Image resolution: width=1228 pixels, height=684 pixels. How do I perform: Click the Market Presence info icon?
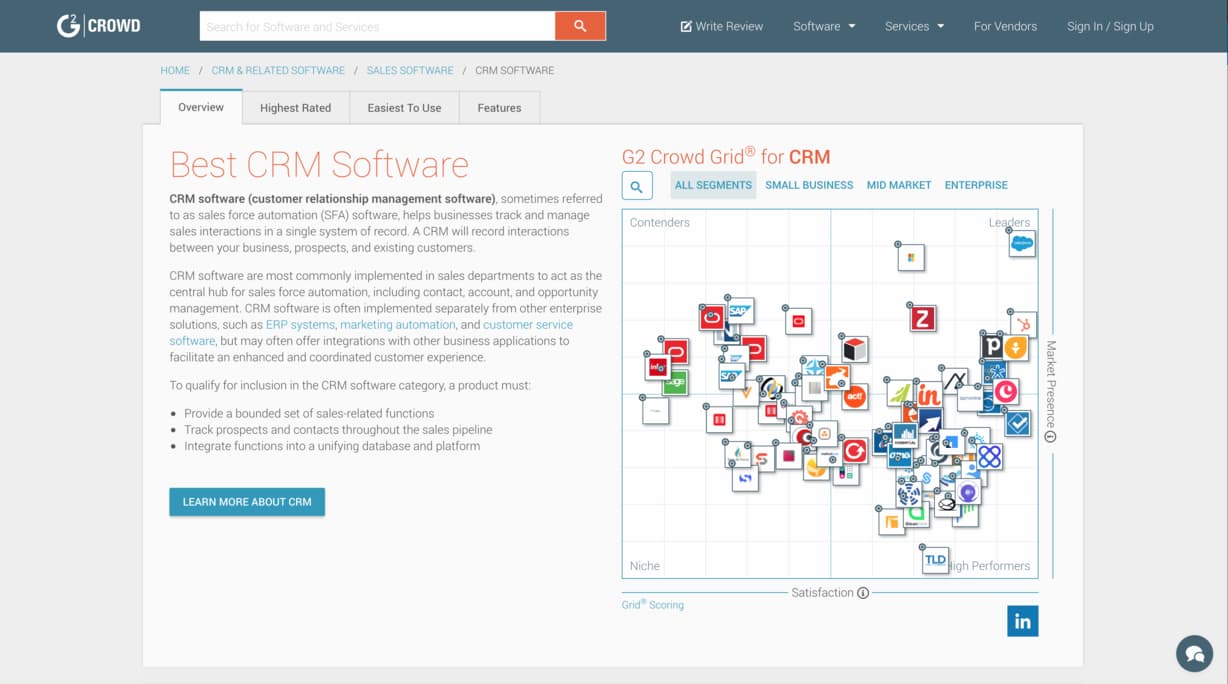point(1050,436)
